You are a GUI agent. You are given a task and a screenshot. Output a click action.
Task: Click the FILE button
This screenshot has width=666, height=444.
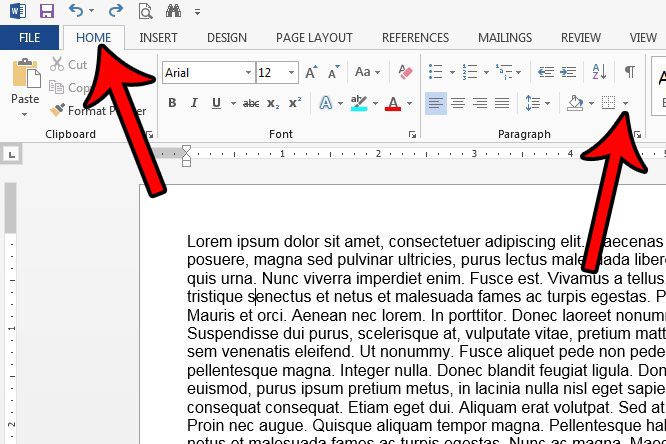pos(29,38)
